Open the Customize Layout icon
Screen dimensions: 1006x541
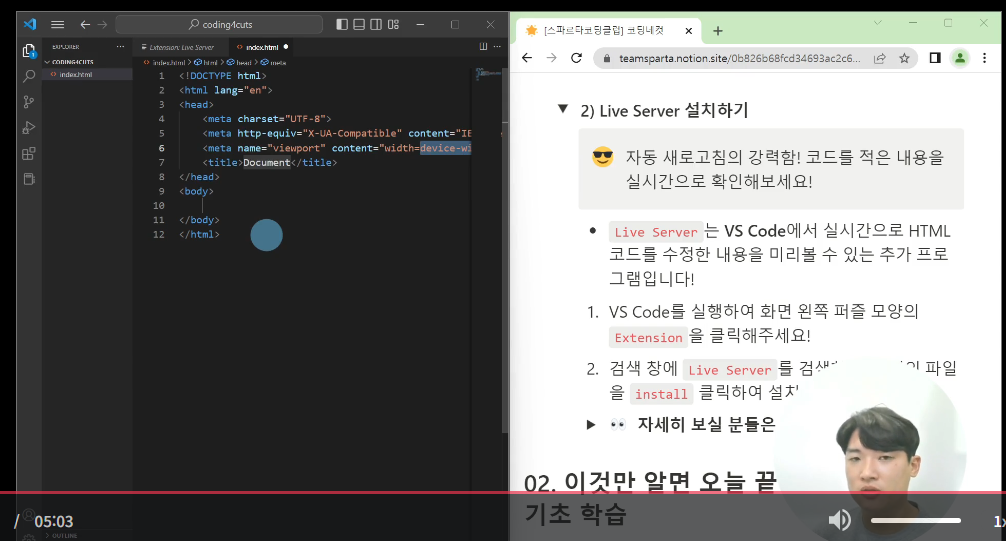[x=393, y=24]
